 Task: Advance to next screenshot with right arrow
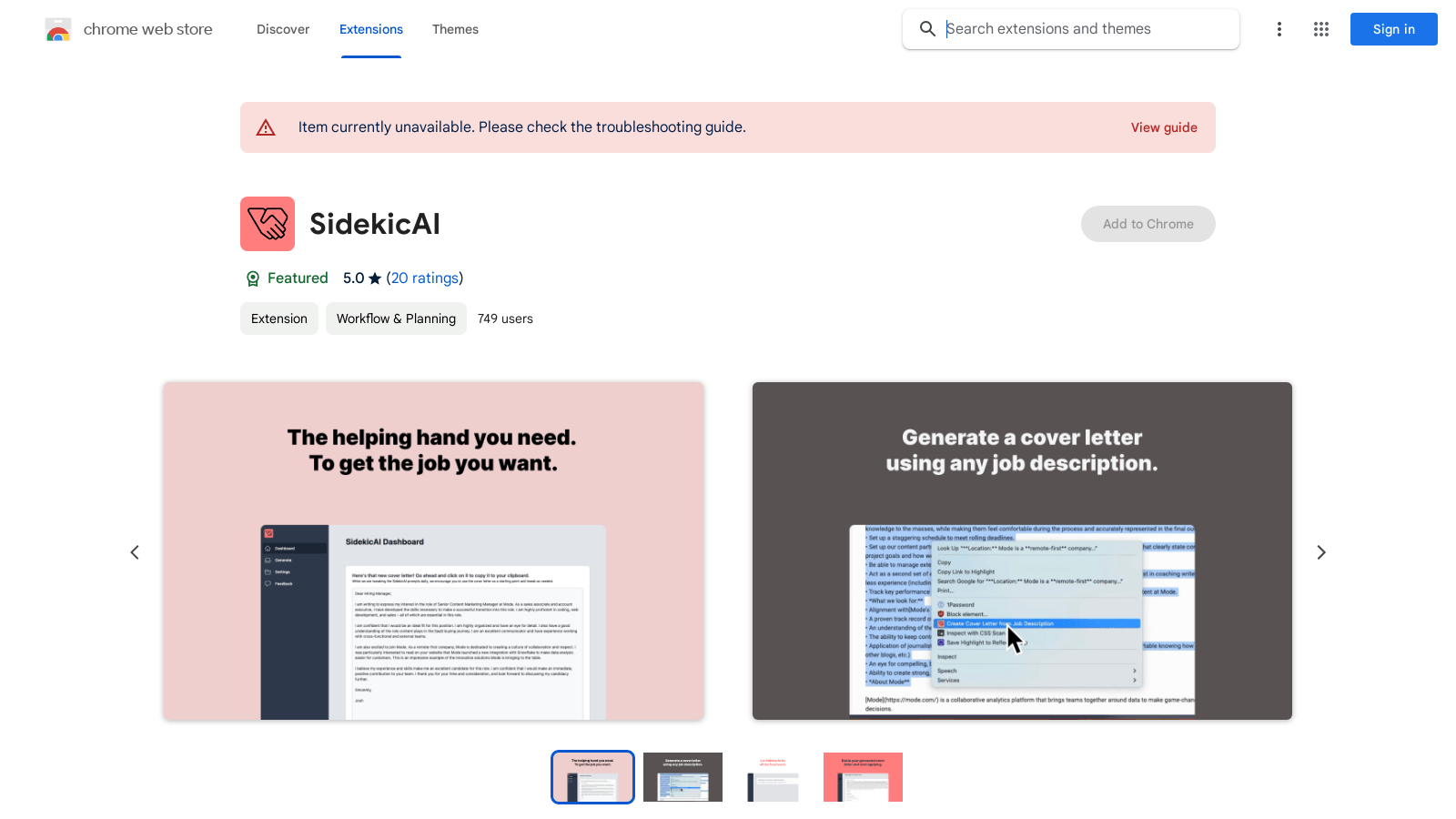(1321, 552)
